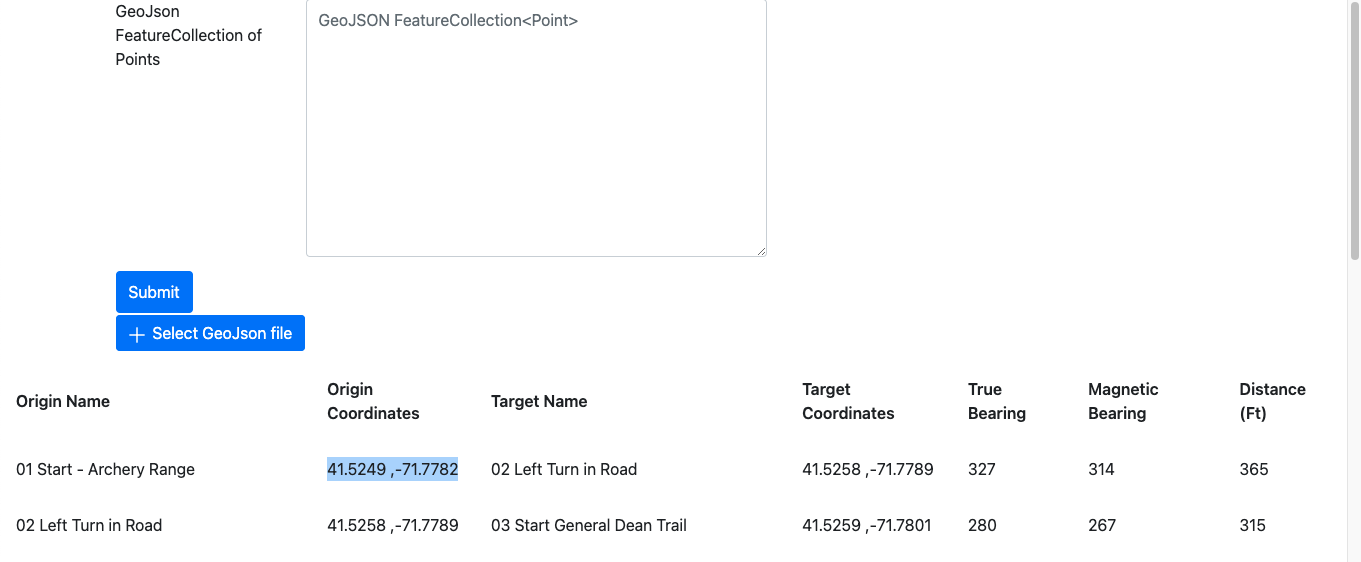Click the '01 Start - Archery Range' cell
The height and width of the screenshot is (562, 1361).
(105, 469)
